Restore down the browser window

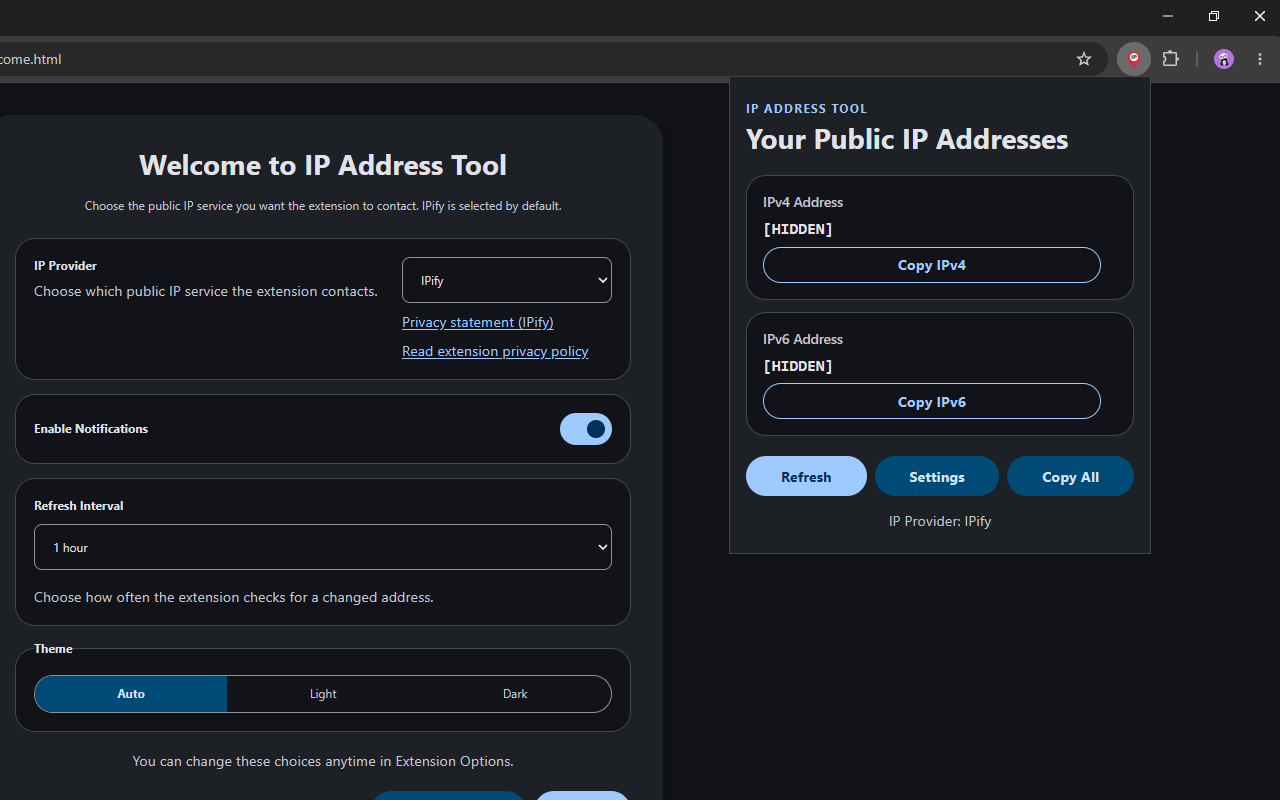(1214, 16)
